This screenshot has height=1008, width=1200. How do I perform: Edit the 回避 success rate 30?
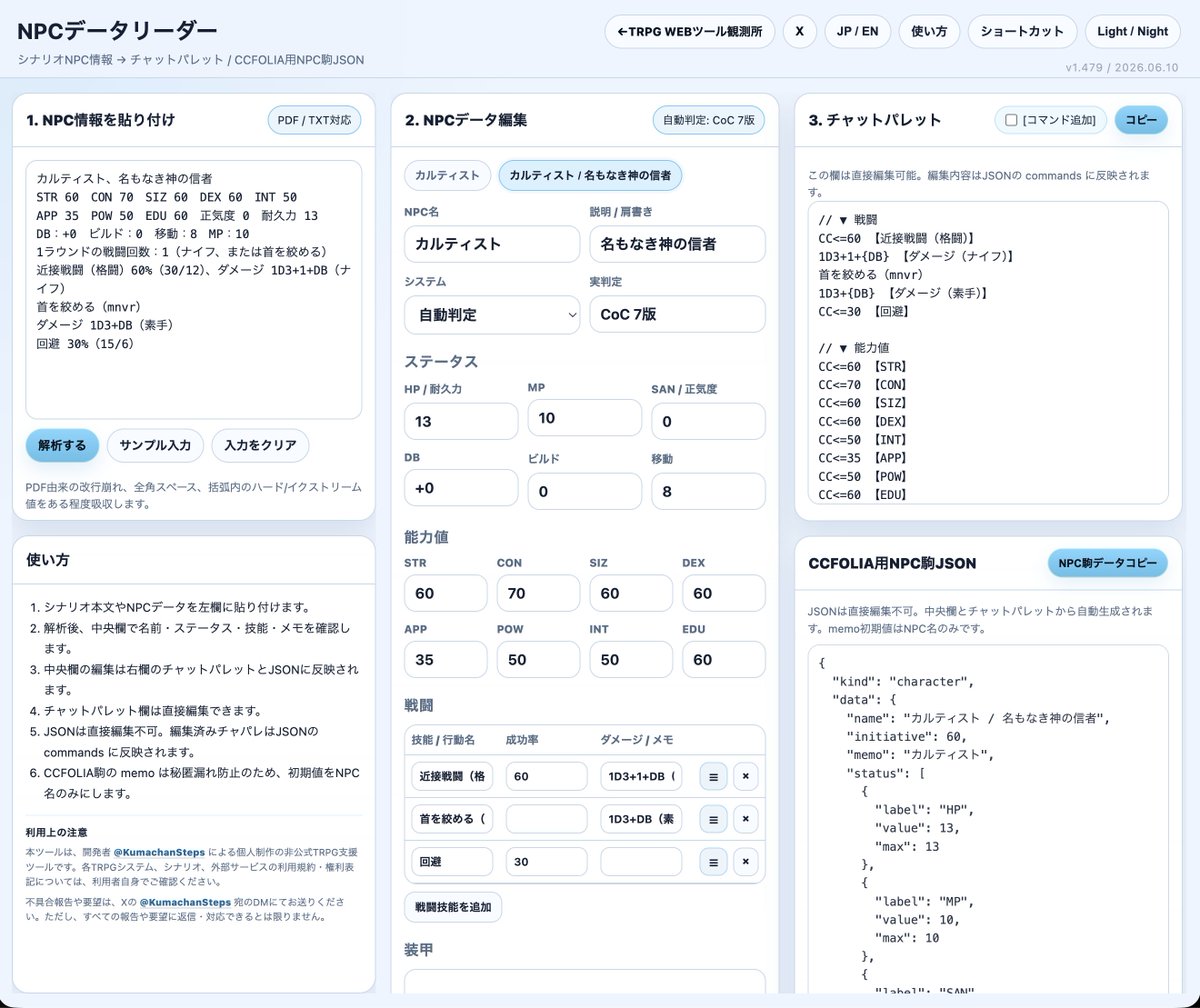tap(547, 861)
